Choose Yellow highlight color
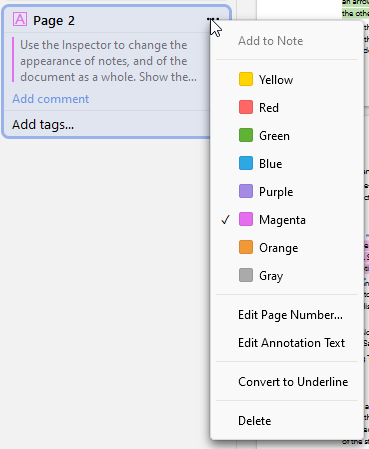This screenshot has width=369, height=449. [287, 80]
